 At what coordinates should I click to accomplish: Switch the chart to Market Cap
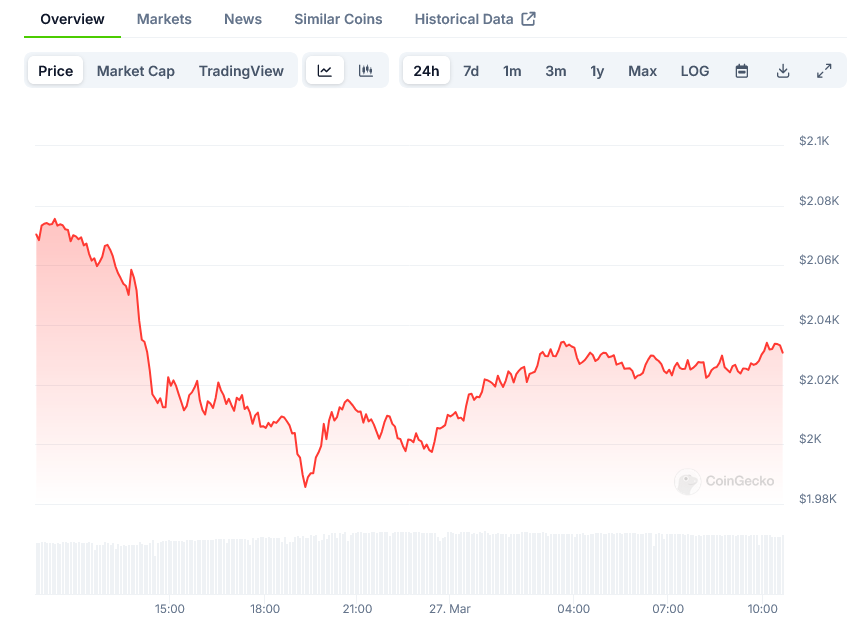(x=136, y=71)
